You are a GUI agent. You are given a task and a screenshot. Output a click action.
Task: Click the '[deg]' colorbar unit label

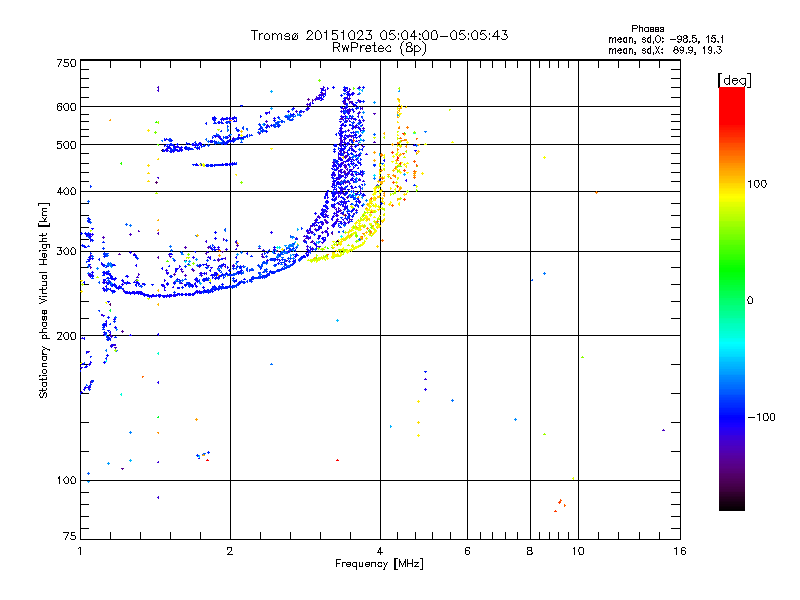coord(734,80)
